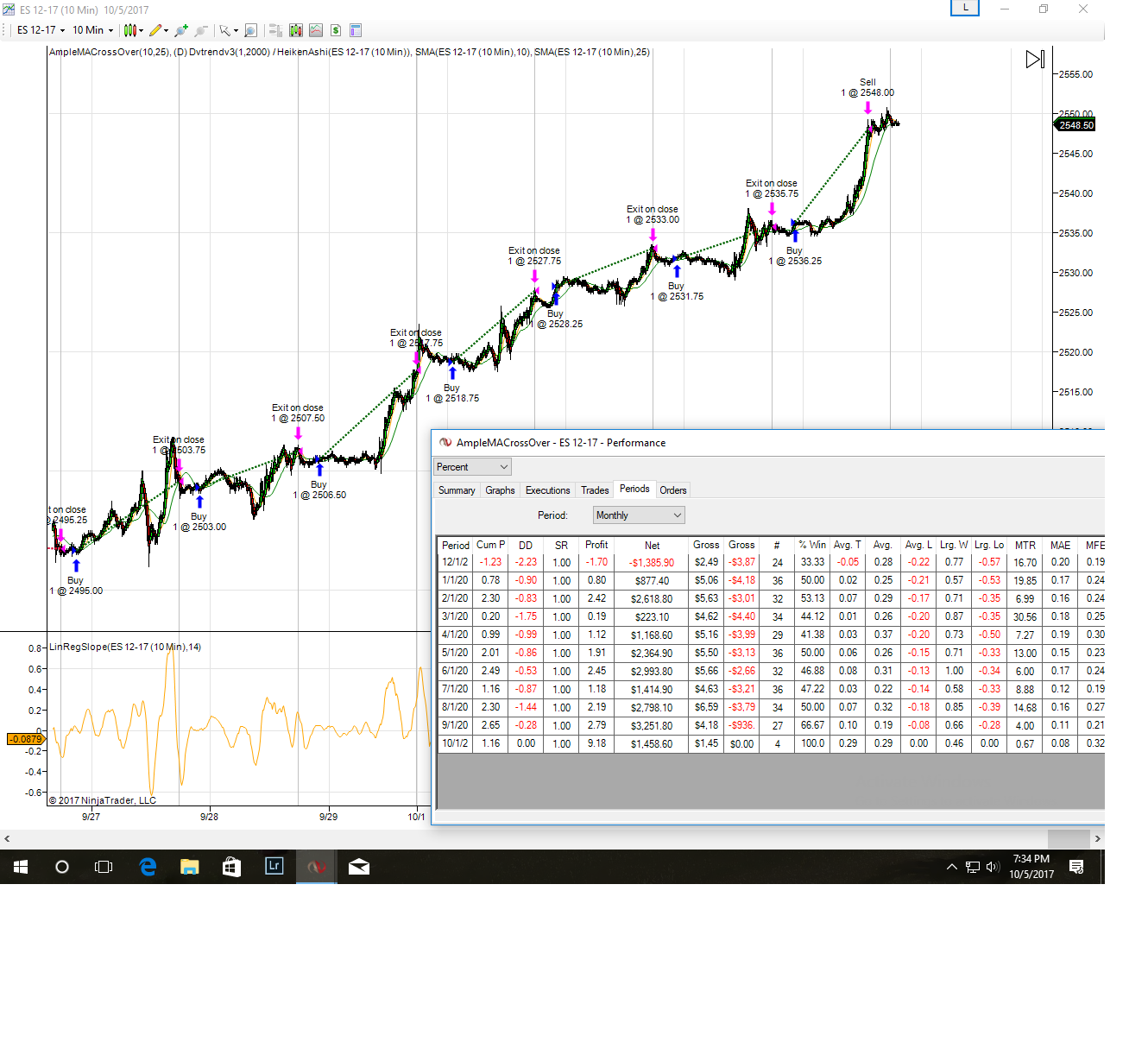
Task: Select the drawing tools pencil icon
Action: (155, 30)
